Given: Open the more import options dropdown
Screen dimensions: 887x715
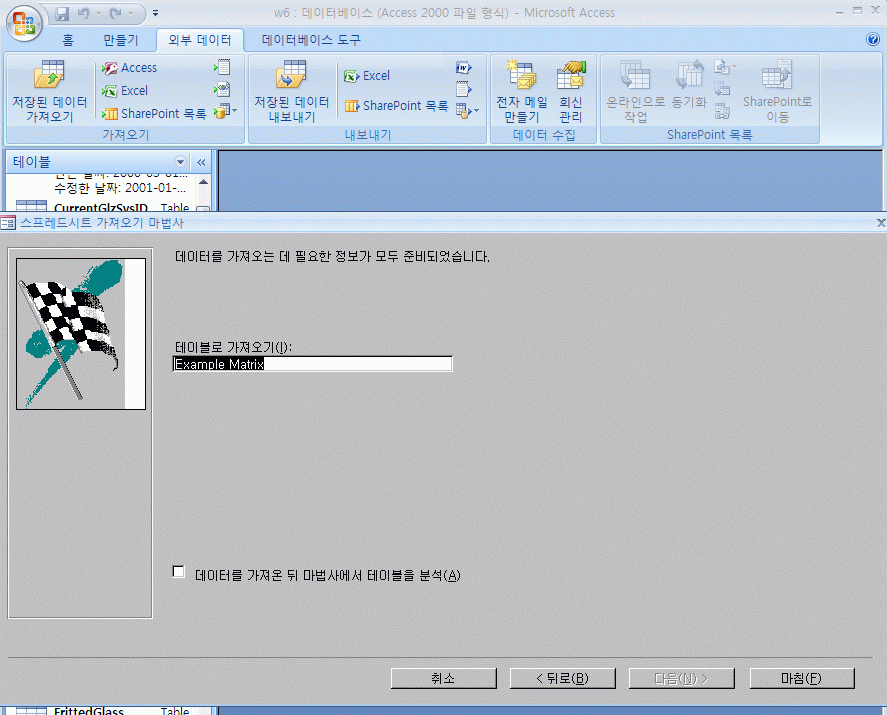Looking at the screenshot, I should click(225, 110).
